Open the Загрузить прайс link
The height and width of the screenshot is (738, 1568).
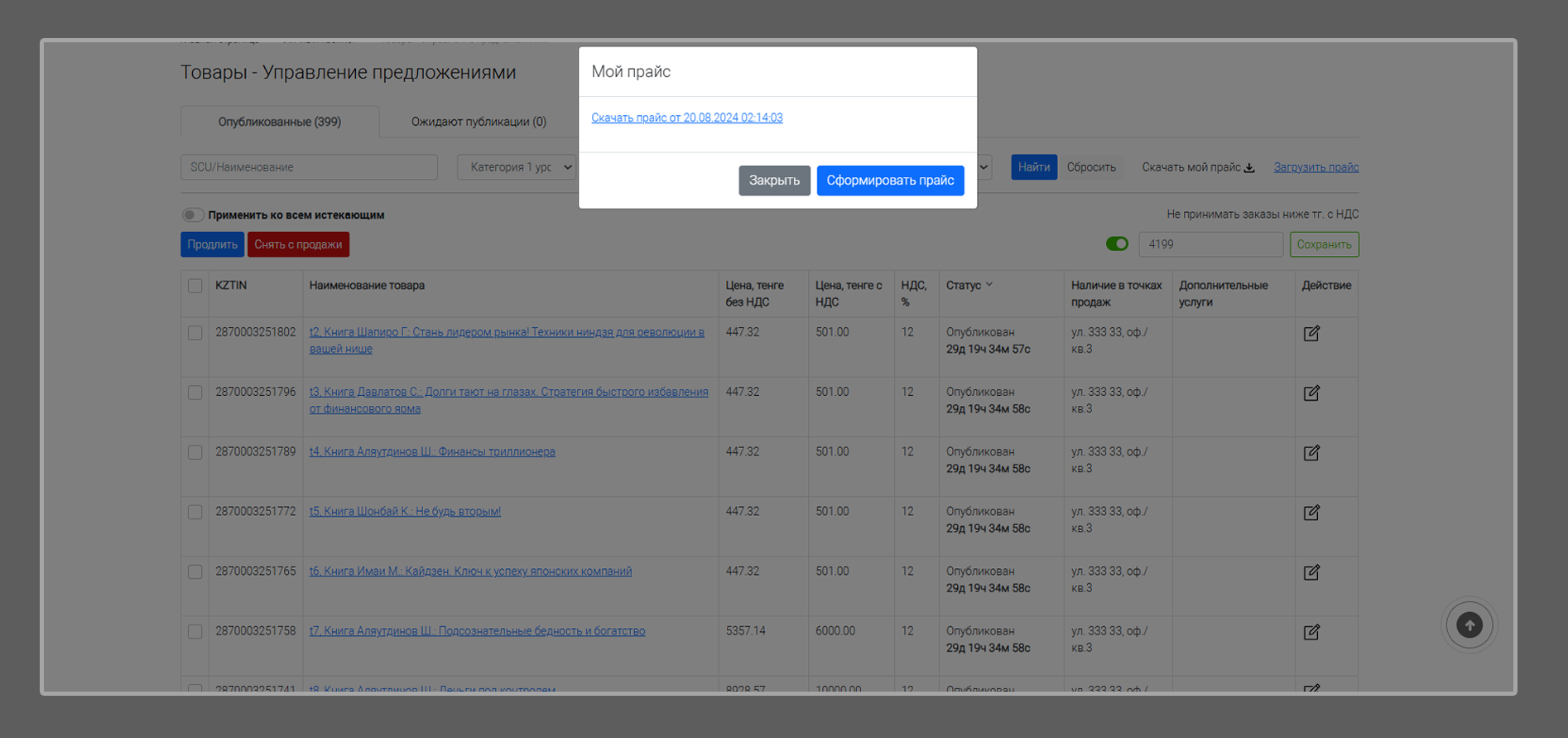(x=1316, y=167)
